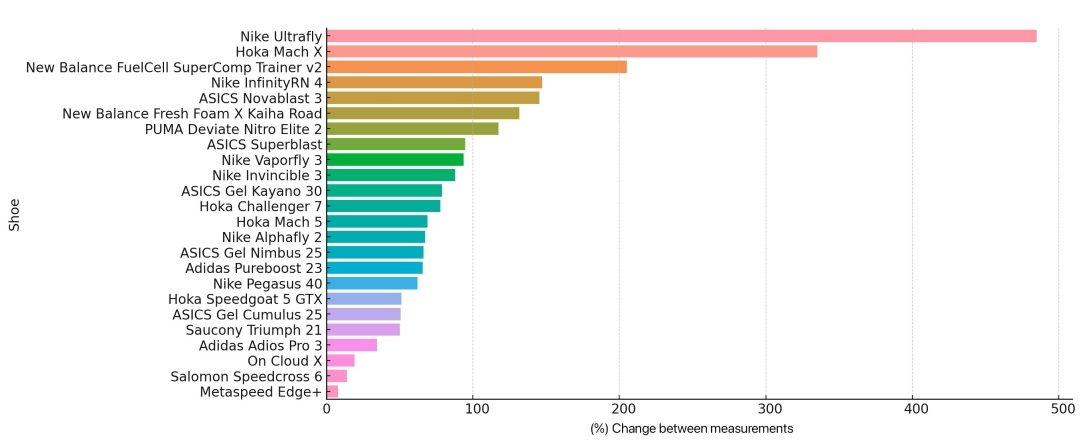The image size is (1080, 442).
Task: Click the pink Nike Ultrafly bar
Action: pos(681,36)
